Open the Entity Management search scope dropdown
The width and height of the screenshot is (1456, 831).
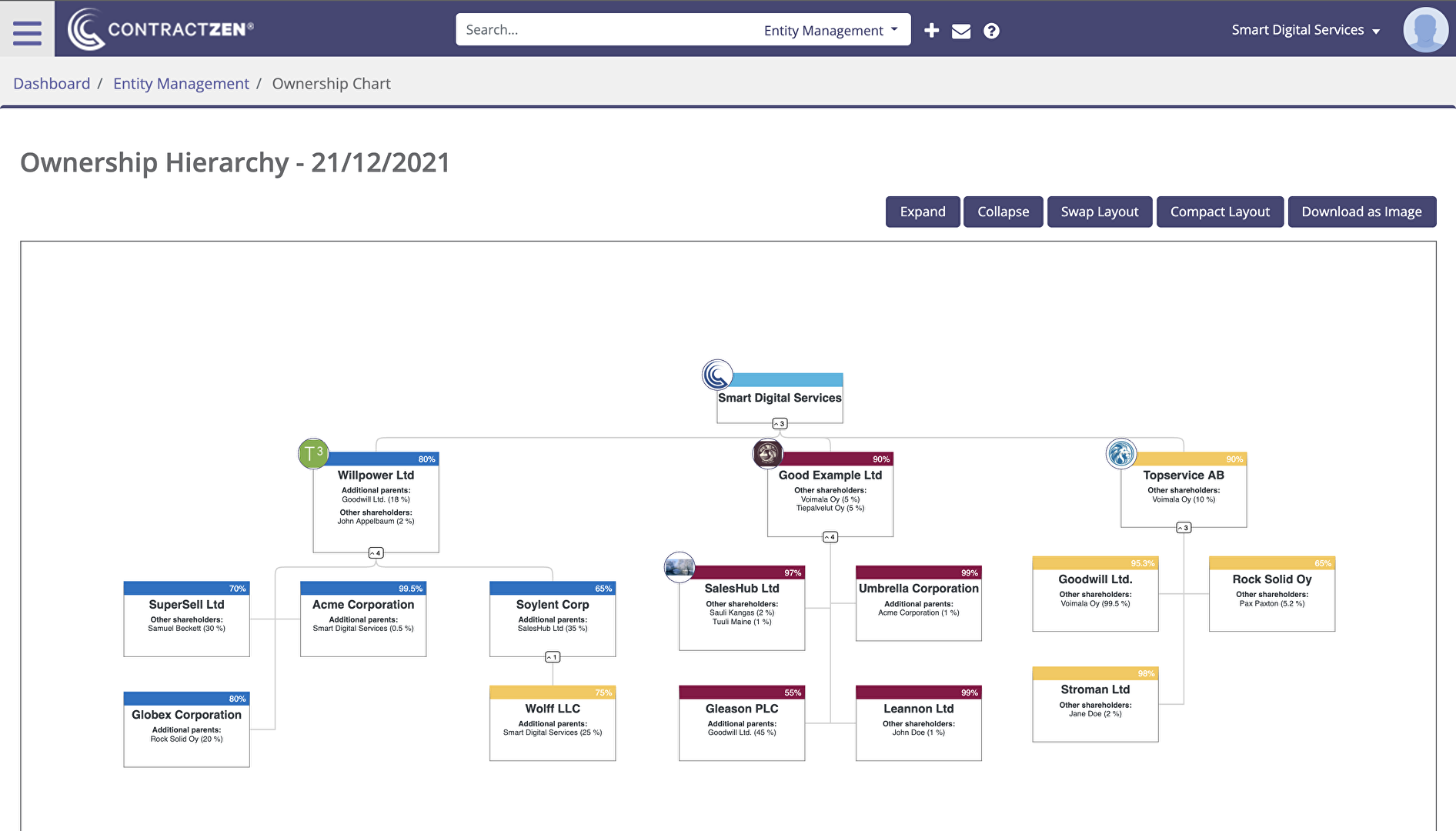[x=831, y=30]
